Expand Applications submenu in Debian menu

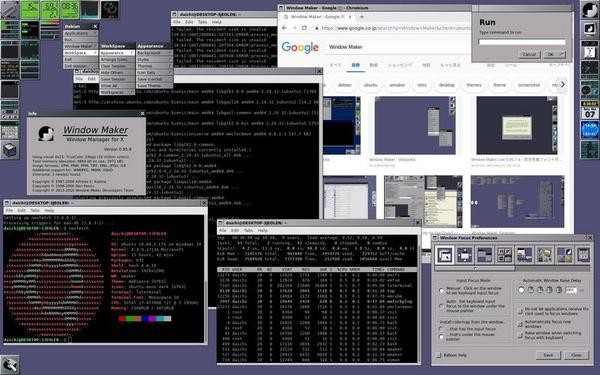click(80, 33)
